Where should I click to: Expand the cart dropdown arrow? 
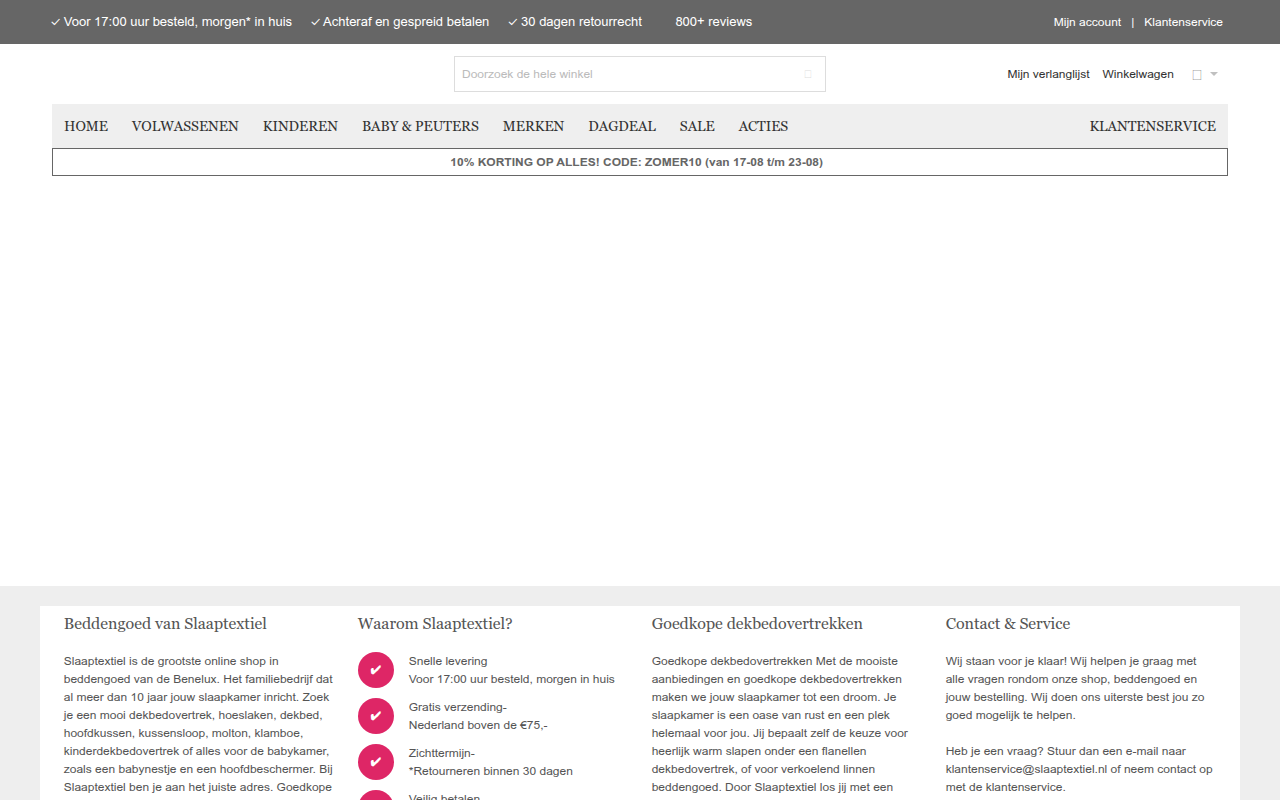click(x=1214, y=74)
